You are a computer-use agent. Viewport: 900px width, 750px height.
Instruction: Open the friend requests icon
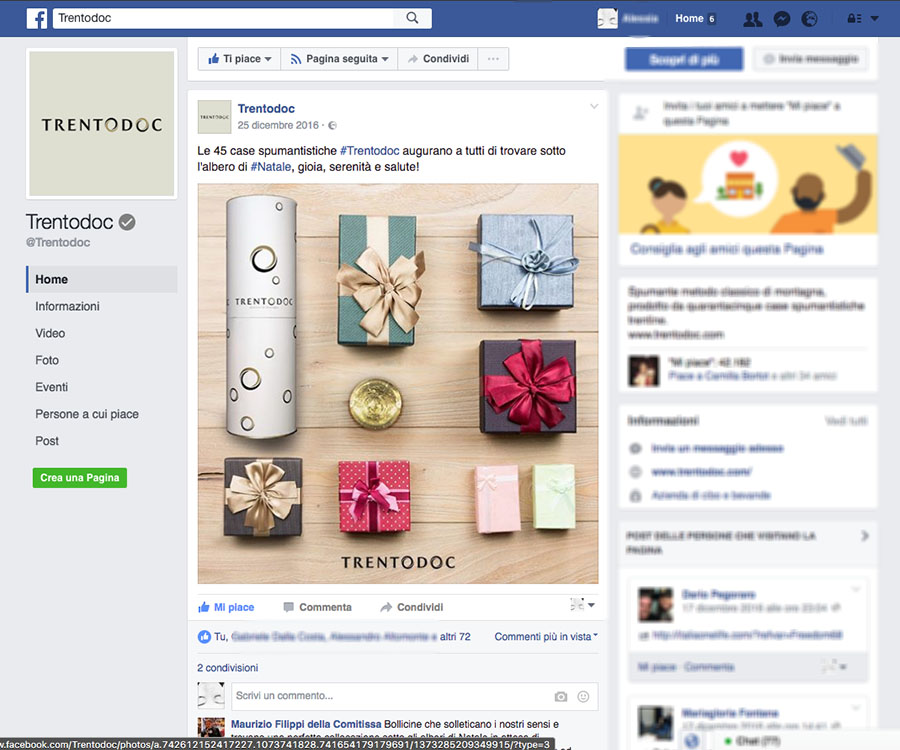coord(752,19)
